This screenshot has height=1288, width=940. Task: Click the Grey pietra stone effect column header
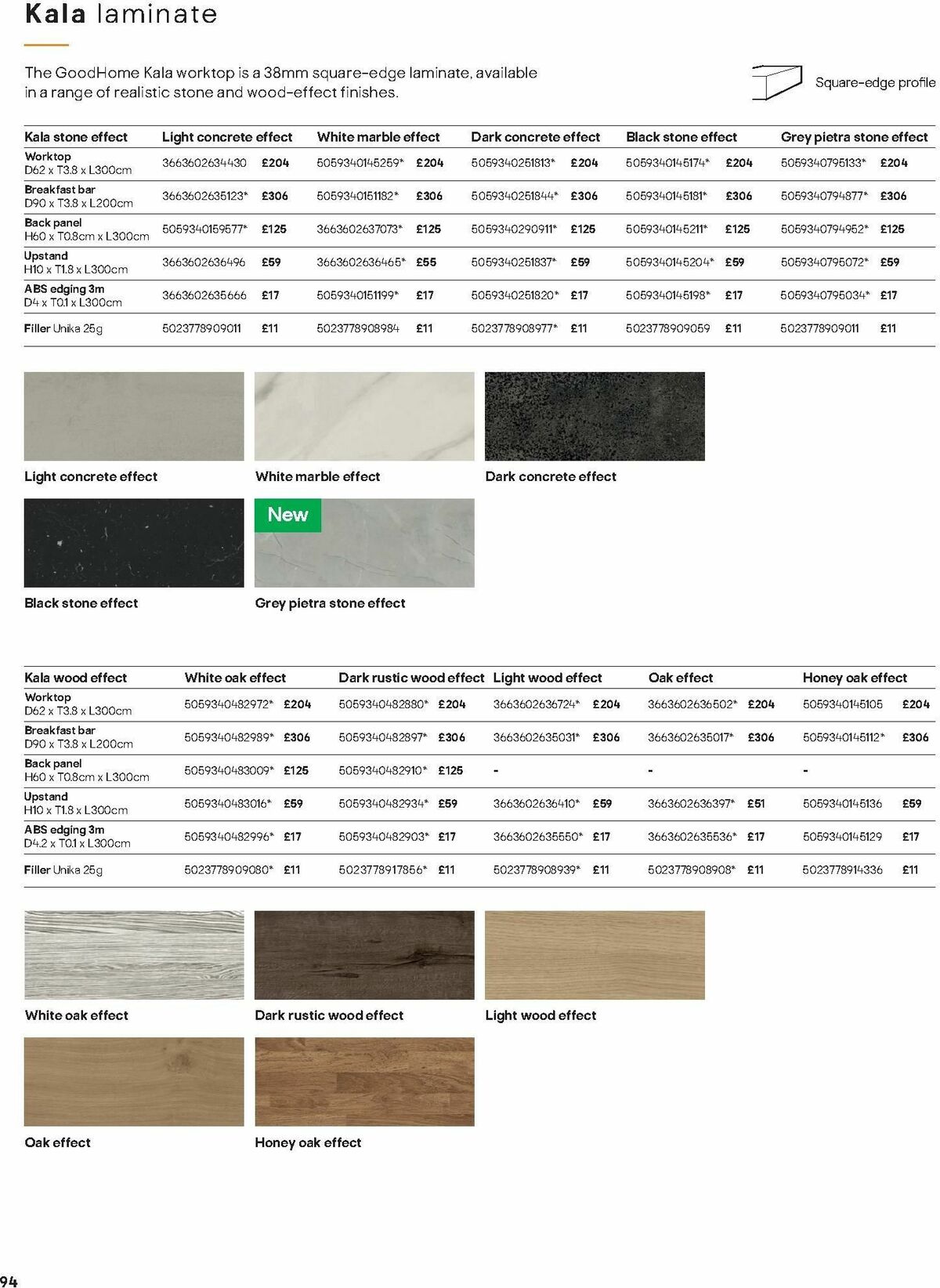pyautogui.click(x=854, y=137)
